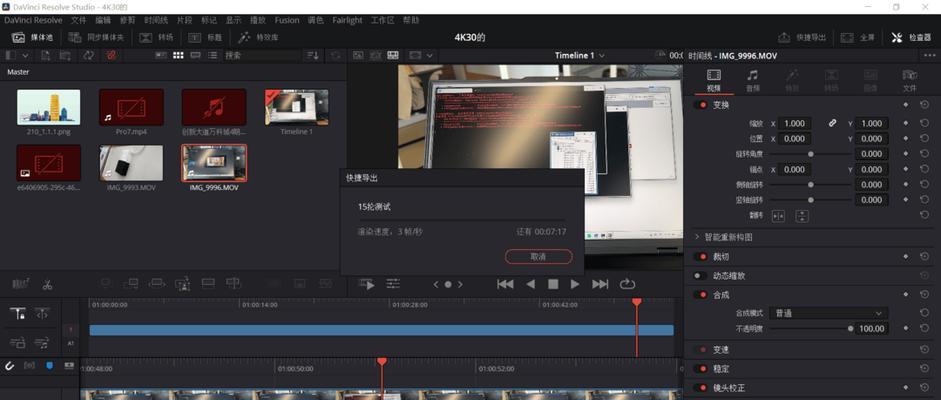Enable the 动态缩放 (Dynamic Zoom) switch

700,276
